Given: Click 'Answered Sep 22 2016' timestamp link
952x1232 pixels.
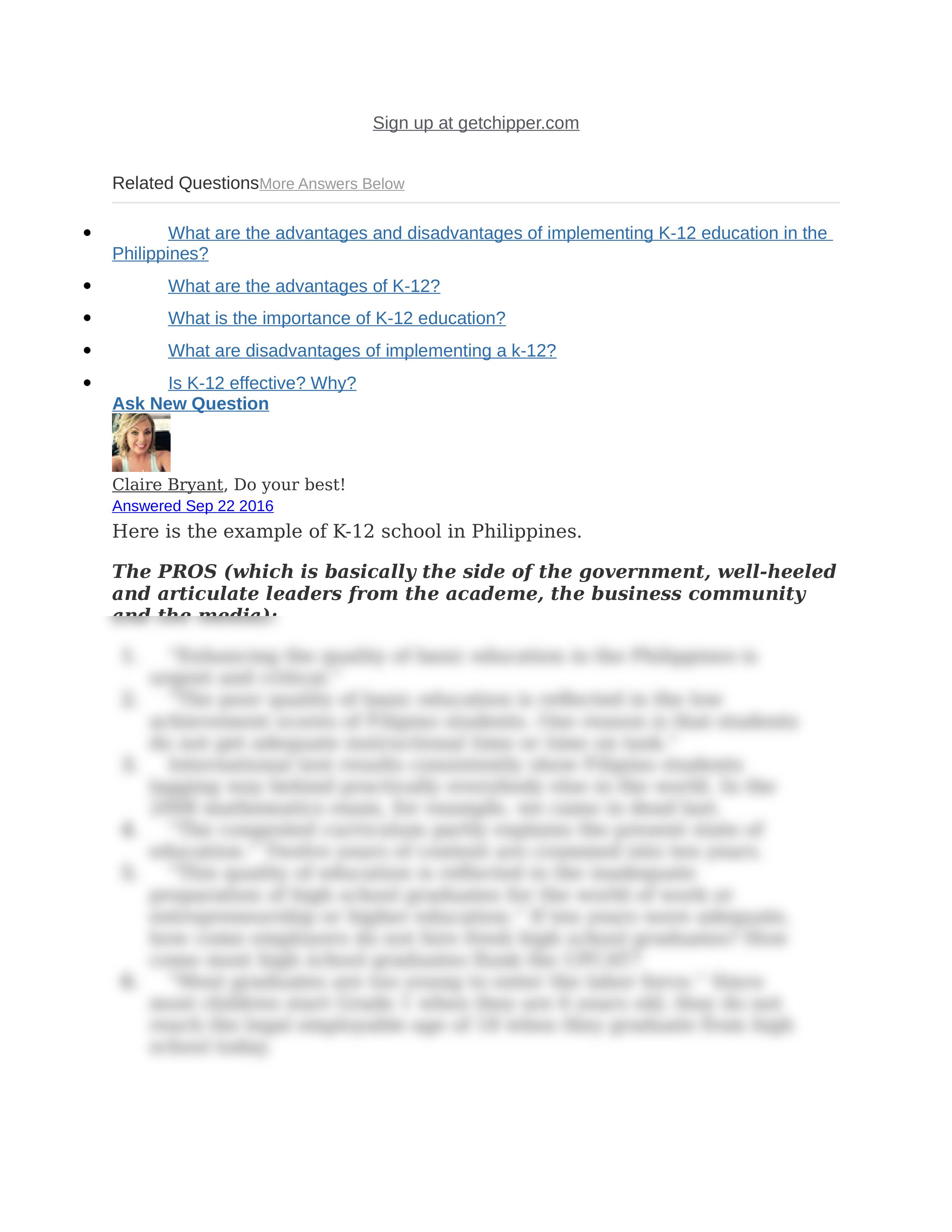Looking at the screenshot, I should tap(193, 506).
